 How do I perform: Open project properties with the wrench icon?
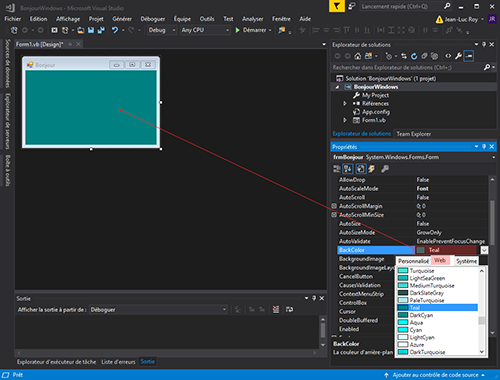pos(458,56)
